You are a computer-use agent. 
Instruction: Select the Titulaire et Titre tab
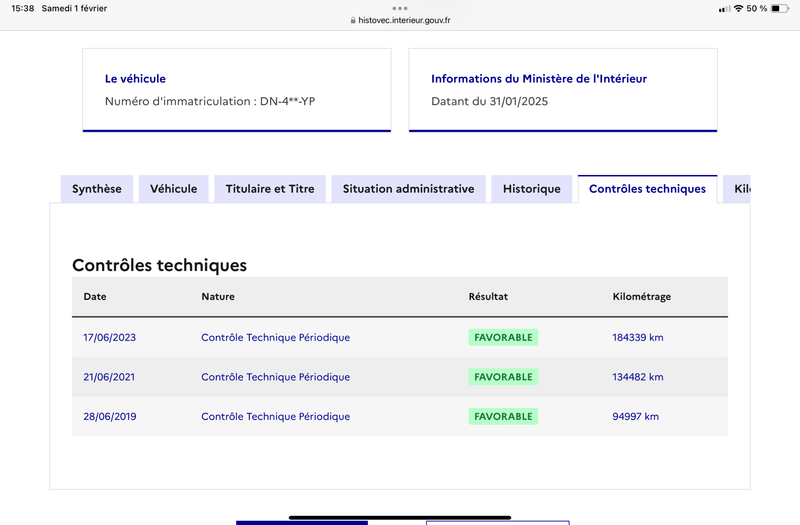pyautogui.click(x=270, y=189)
